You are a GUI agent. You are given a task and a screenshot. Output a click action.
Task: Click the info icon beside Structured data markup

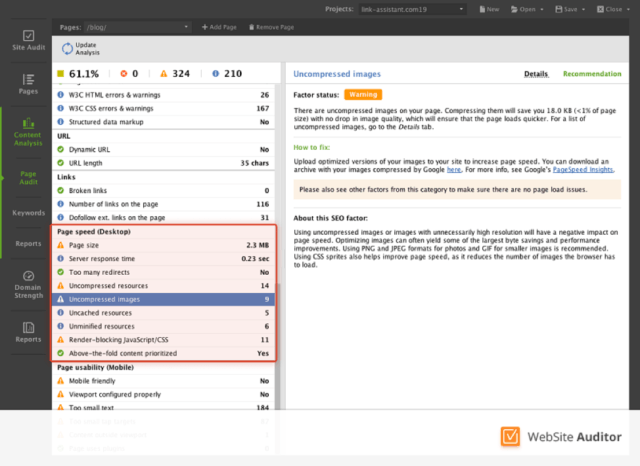60,122
